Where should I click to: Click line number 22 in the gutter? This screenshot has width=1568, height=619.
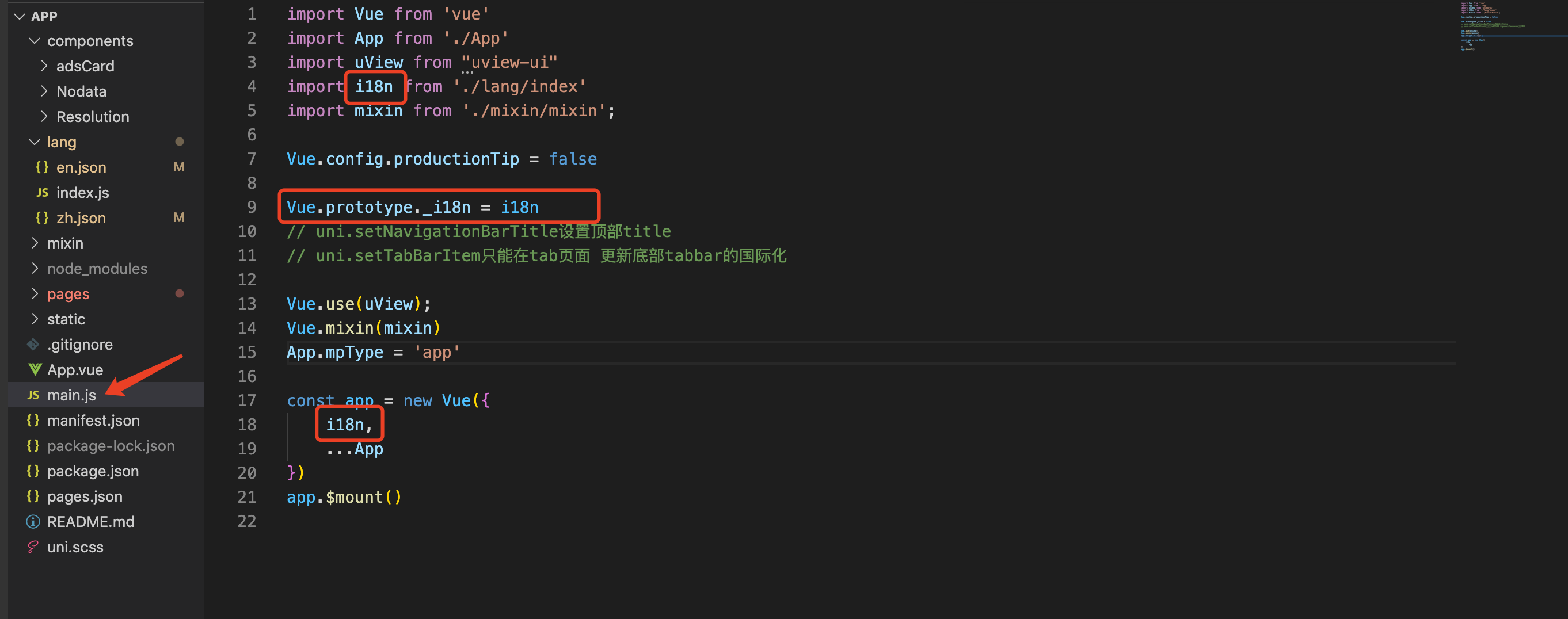coord(246,521)
